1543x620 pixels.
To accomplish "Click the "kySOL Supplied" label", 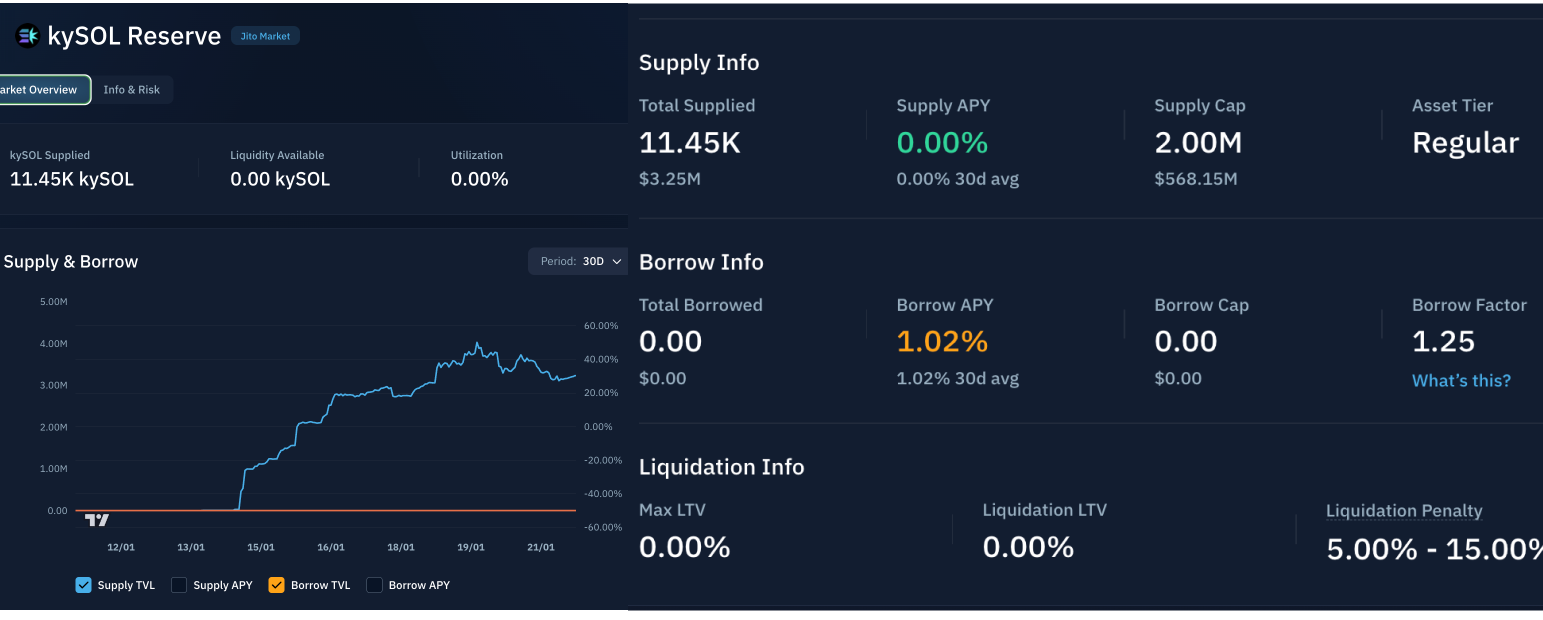I will point(50,155).
